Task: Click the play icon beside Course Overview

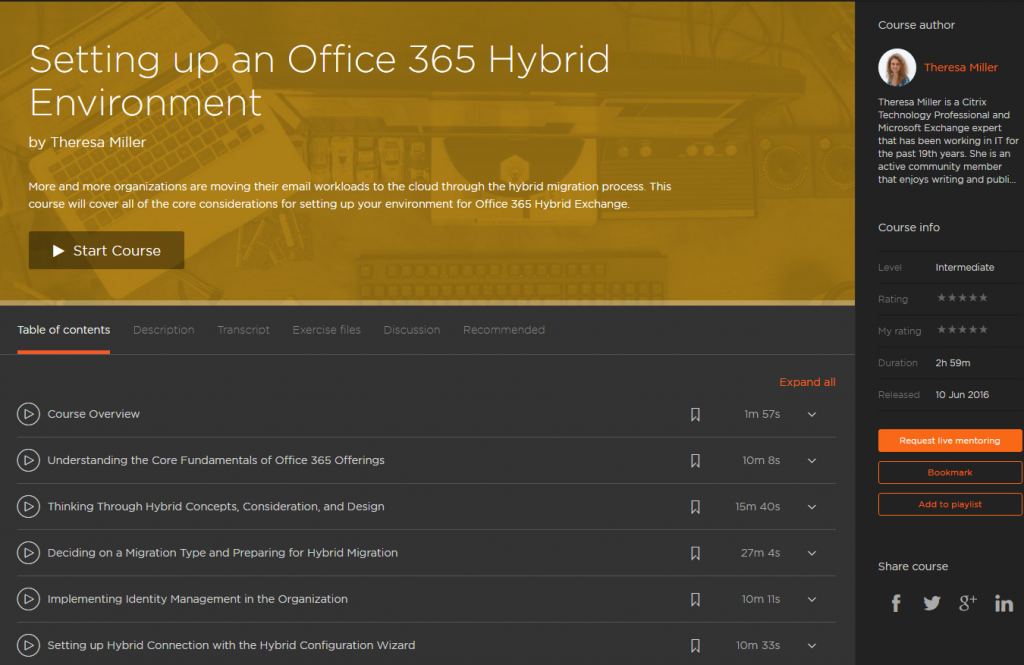Action: tap(28, 413)
